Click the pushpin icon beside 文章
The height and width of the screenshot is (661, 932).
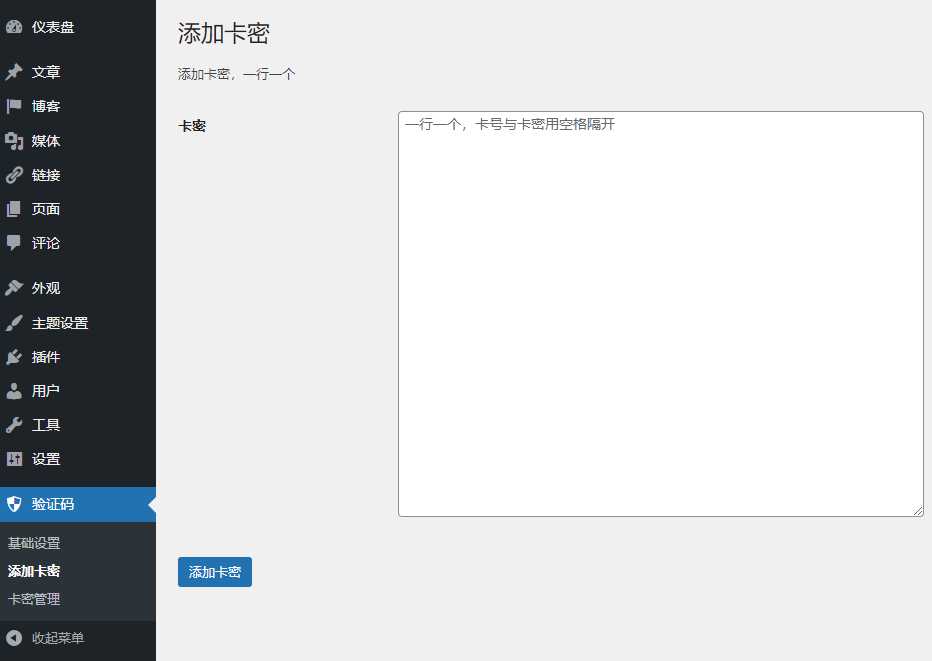click(x=14, y=72)
